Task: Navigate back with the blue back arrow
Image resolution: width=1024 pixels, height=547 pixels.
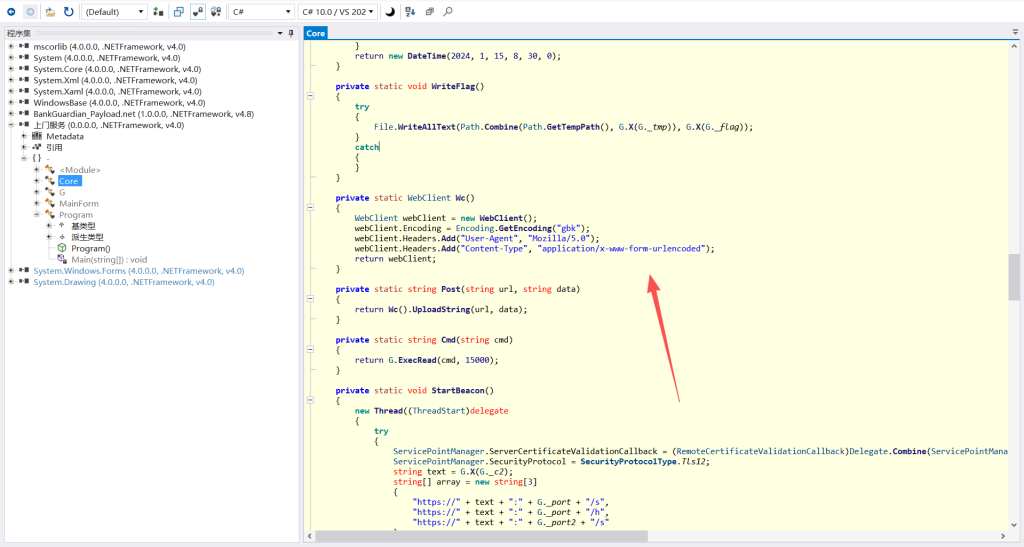Action: click(x=11, y=12)
